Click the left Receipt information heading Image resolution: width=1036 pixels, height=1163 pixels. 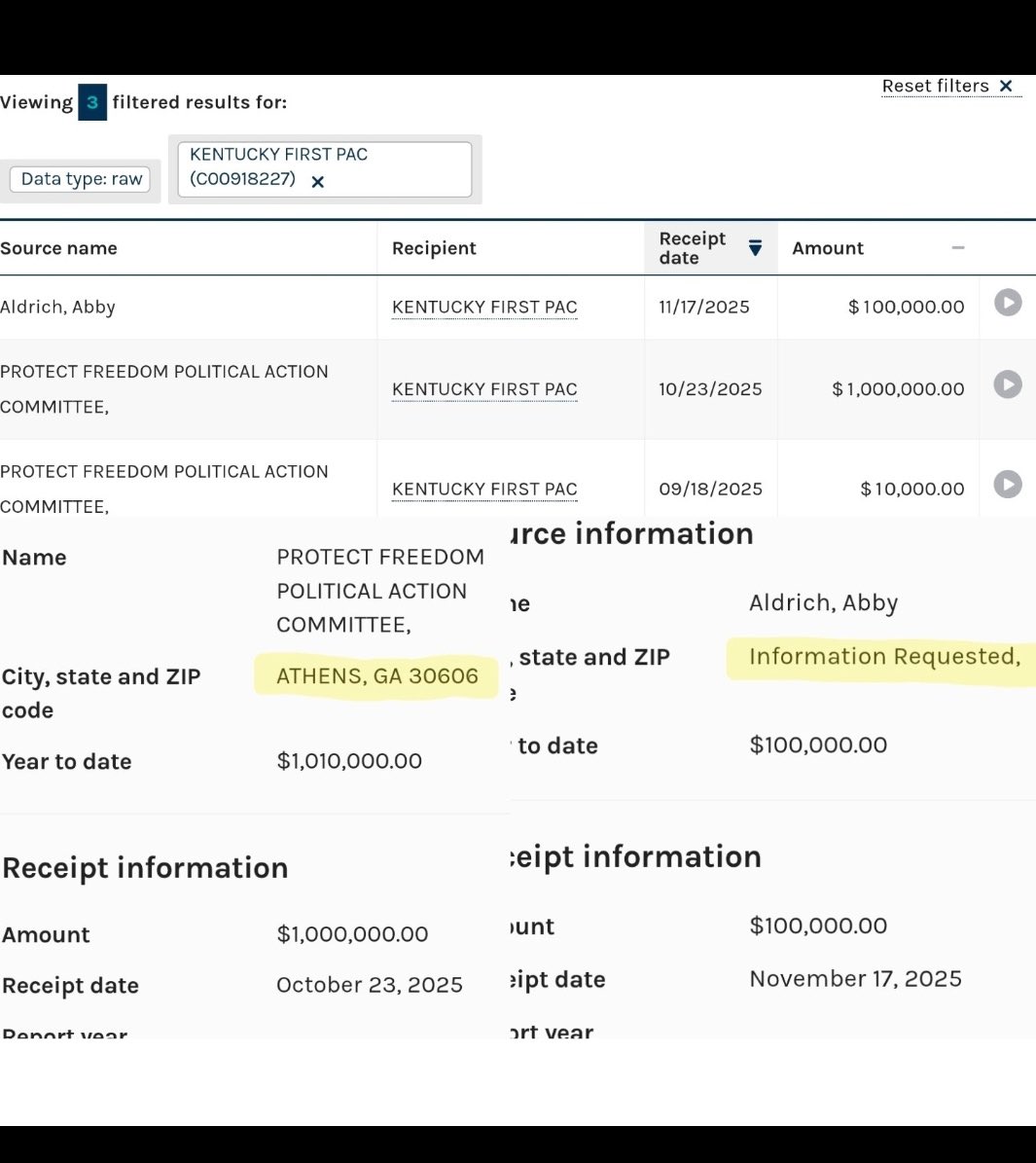pos(145,868)
